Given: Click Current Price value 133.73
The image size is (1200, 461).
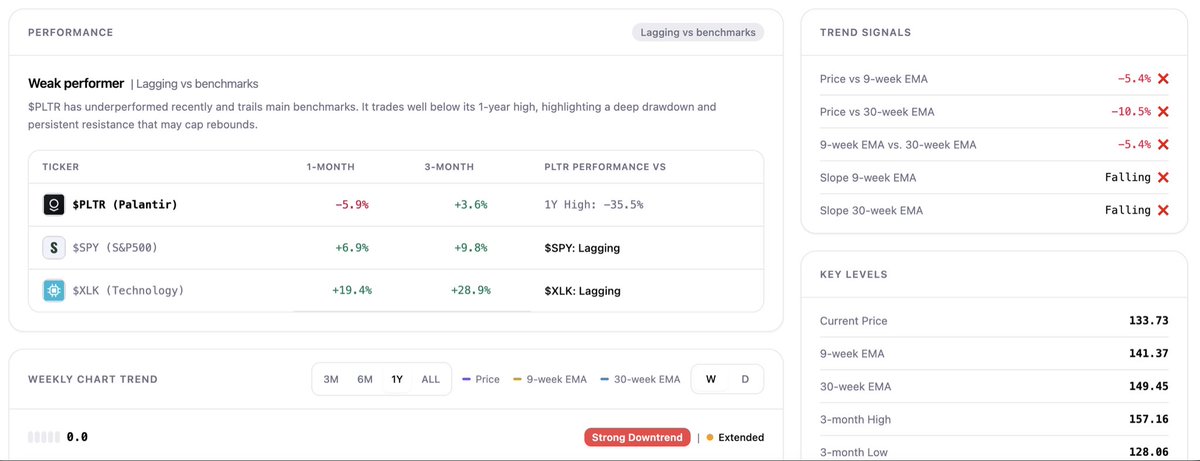Looking at the screenshot, I should [1148, 321].
